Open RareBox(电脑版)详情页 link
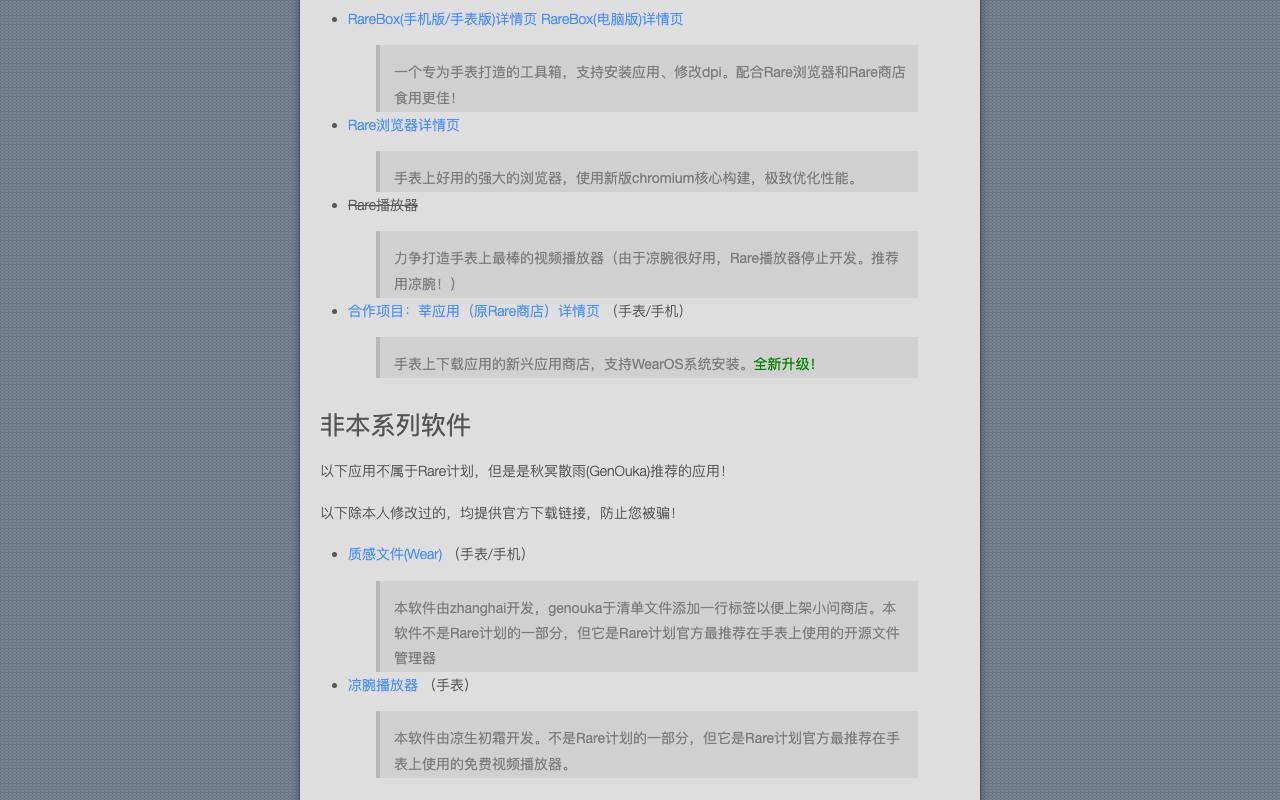 pos(612,19)
